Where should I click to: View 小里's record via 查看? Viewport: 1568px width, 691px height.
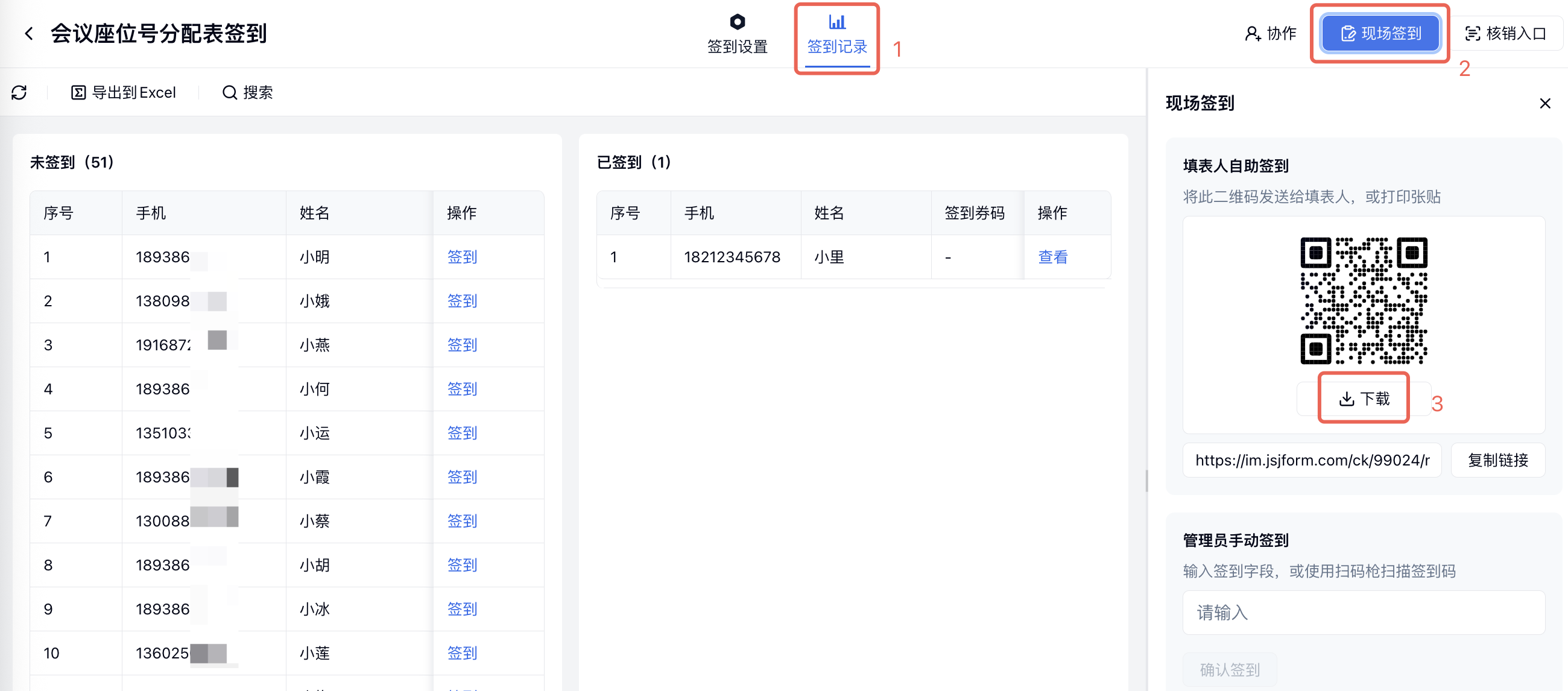1052,257
